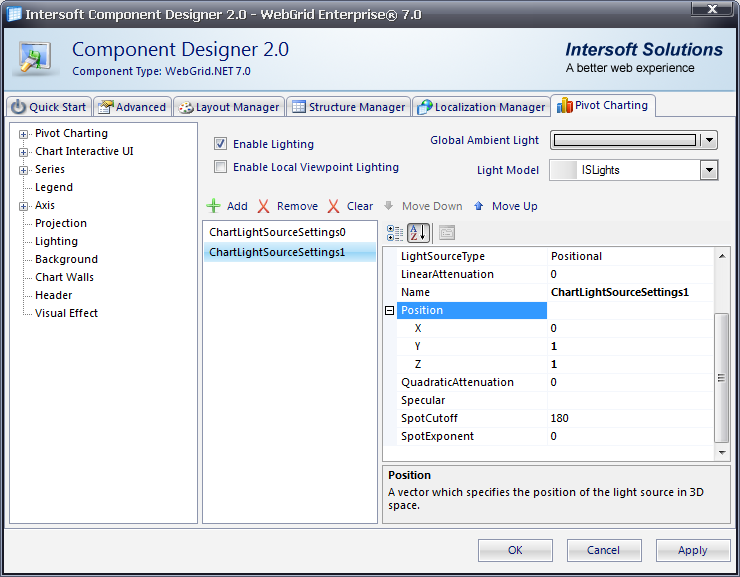Click the Quick Start power icon
The width and height of the screenshot is (740, 577).
coord(19,107)
